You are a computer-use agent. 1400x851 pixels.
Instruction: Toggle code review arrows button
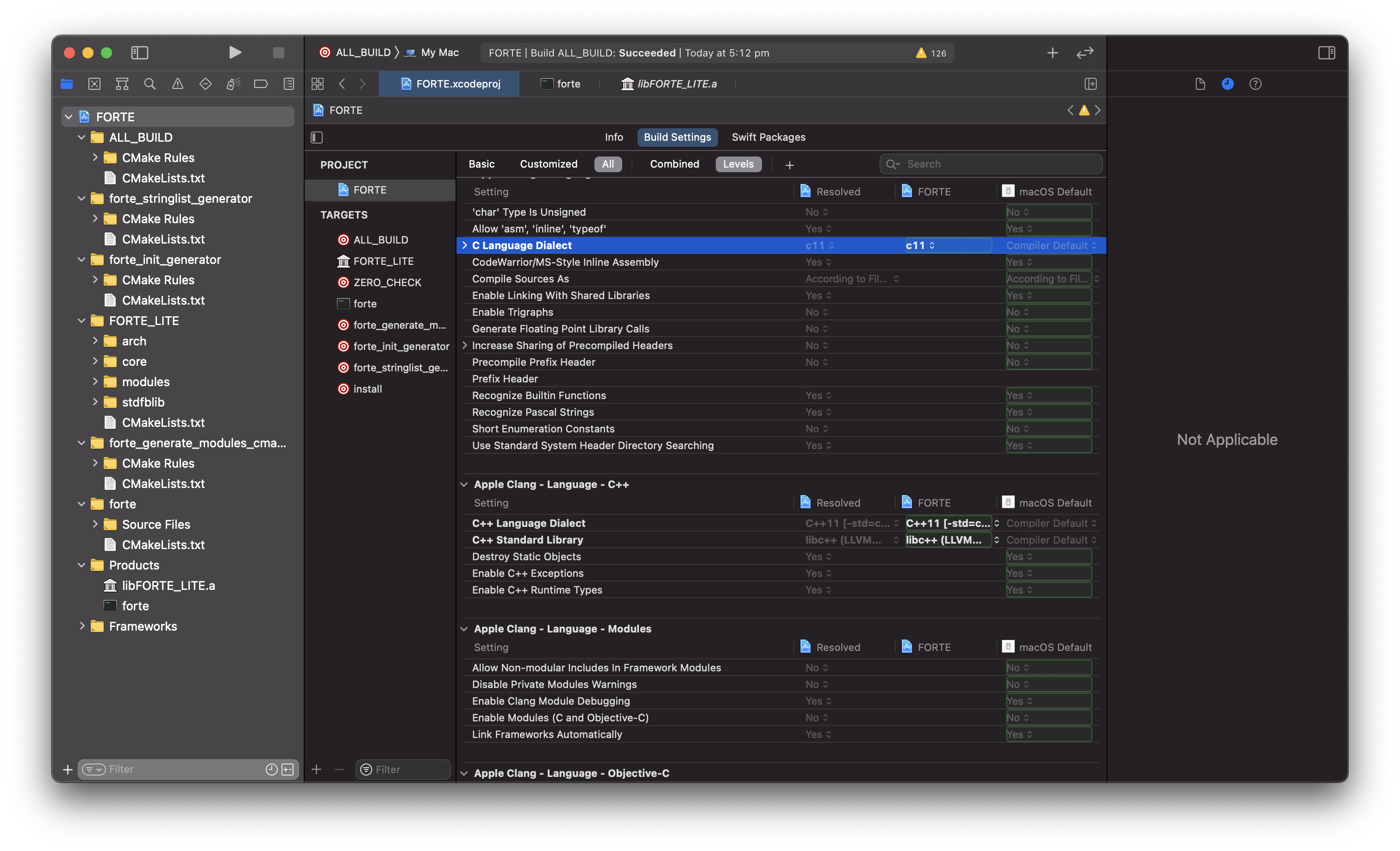click(x=1085, y=53)
